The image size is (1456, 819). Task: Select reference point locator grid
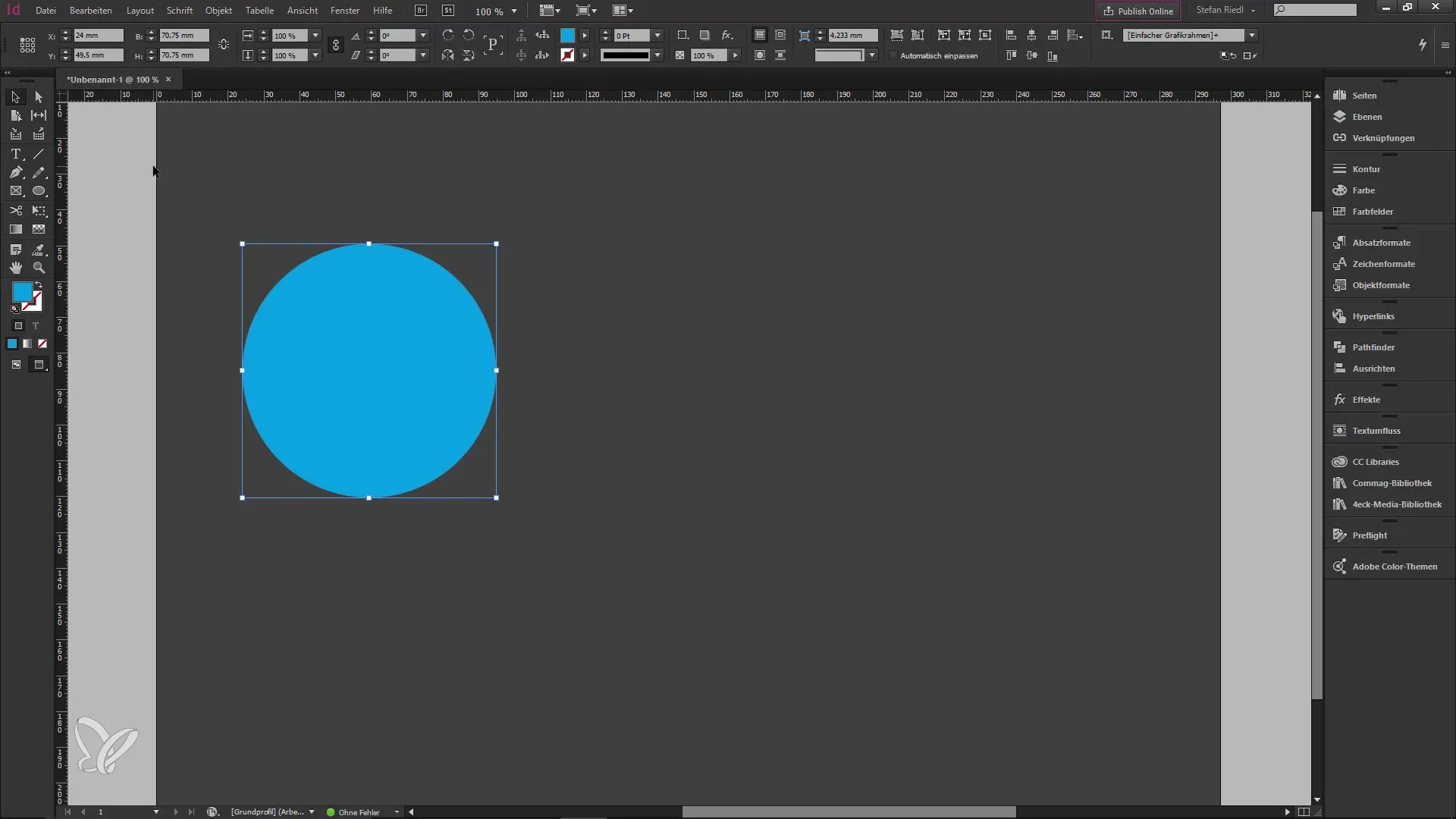click(27, 45)
